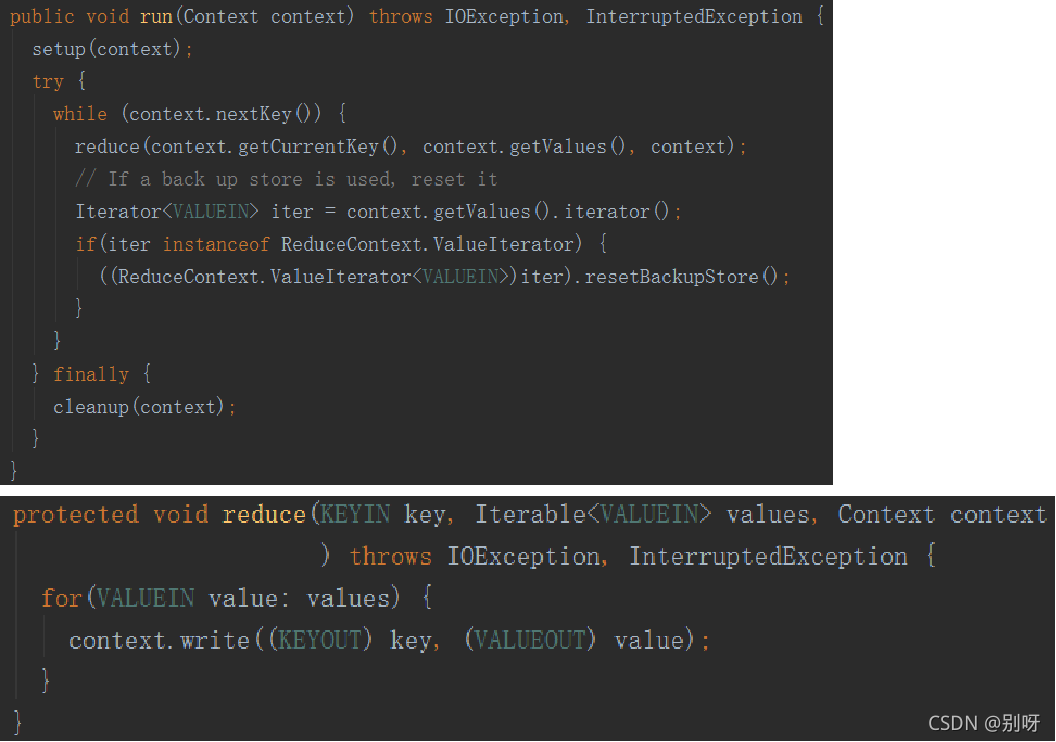Click the 'finally' keyword
The height and width of the screenshot is (742, 1056).
pos(90,374)
